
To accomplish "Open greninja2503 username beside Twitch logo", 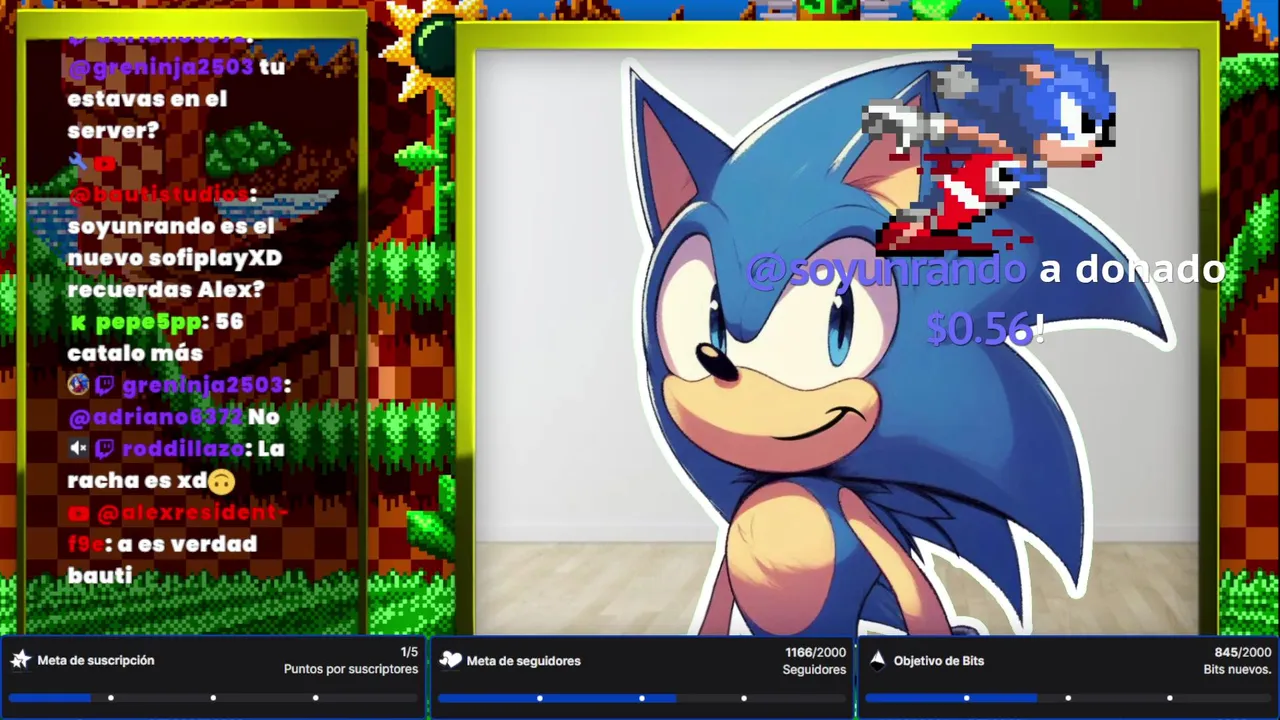I will (x=202, y=385).
